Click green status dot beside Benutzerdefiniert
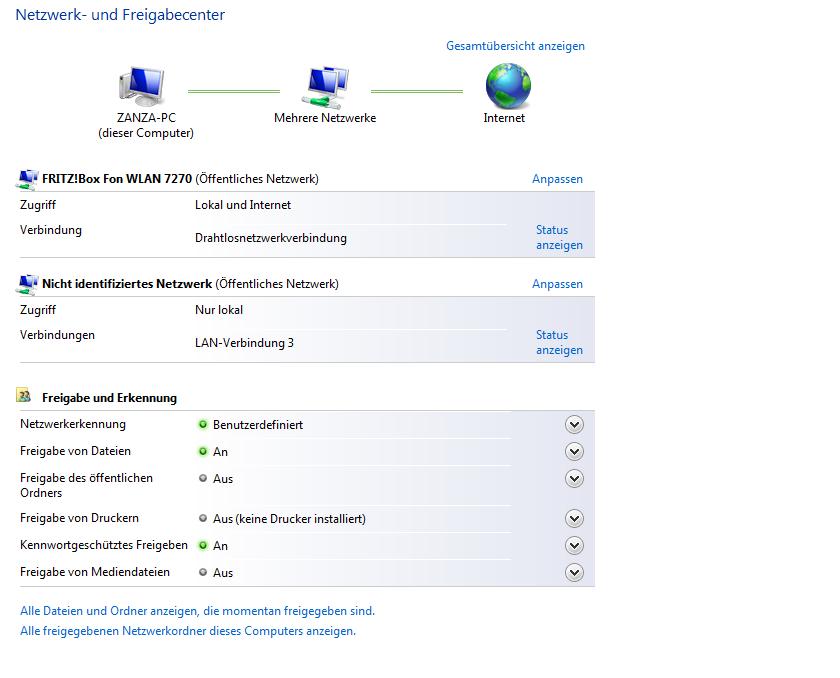 coord(203,424)
